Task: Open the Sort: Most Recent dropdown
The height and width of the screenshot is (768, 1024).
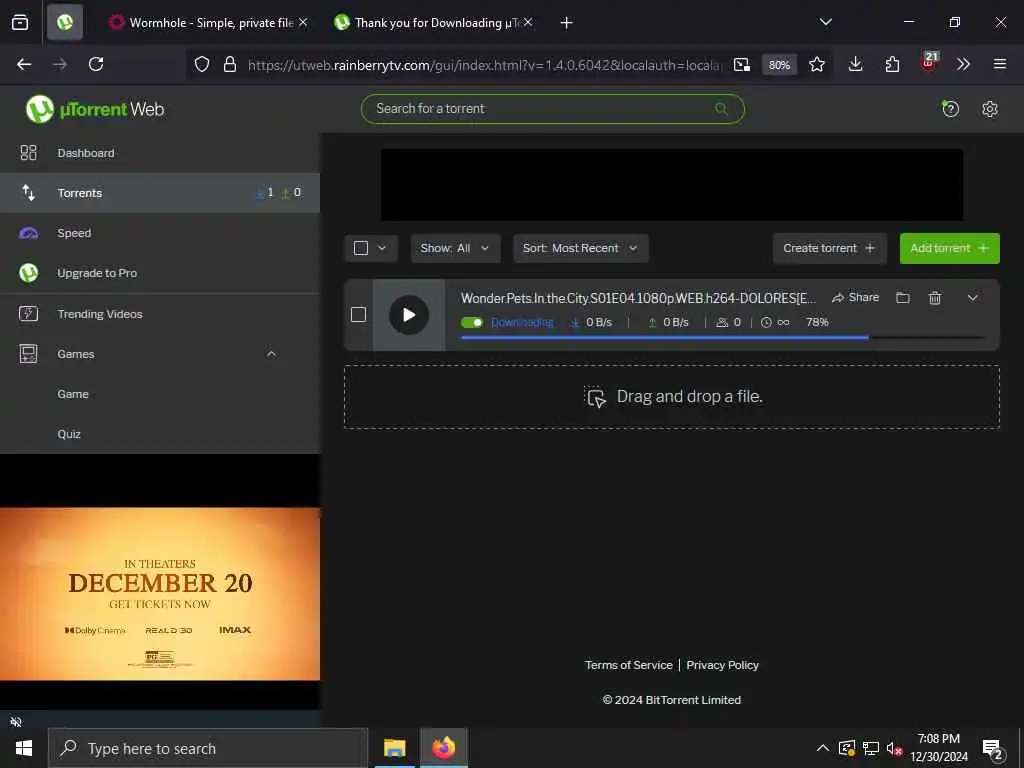Action: coord(581,248)
